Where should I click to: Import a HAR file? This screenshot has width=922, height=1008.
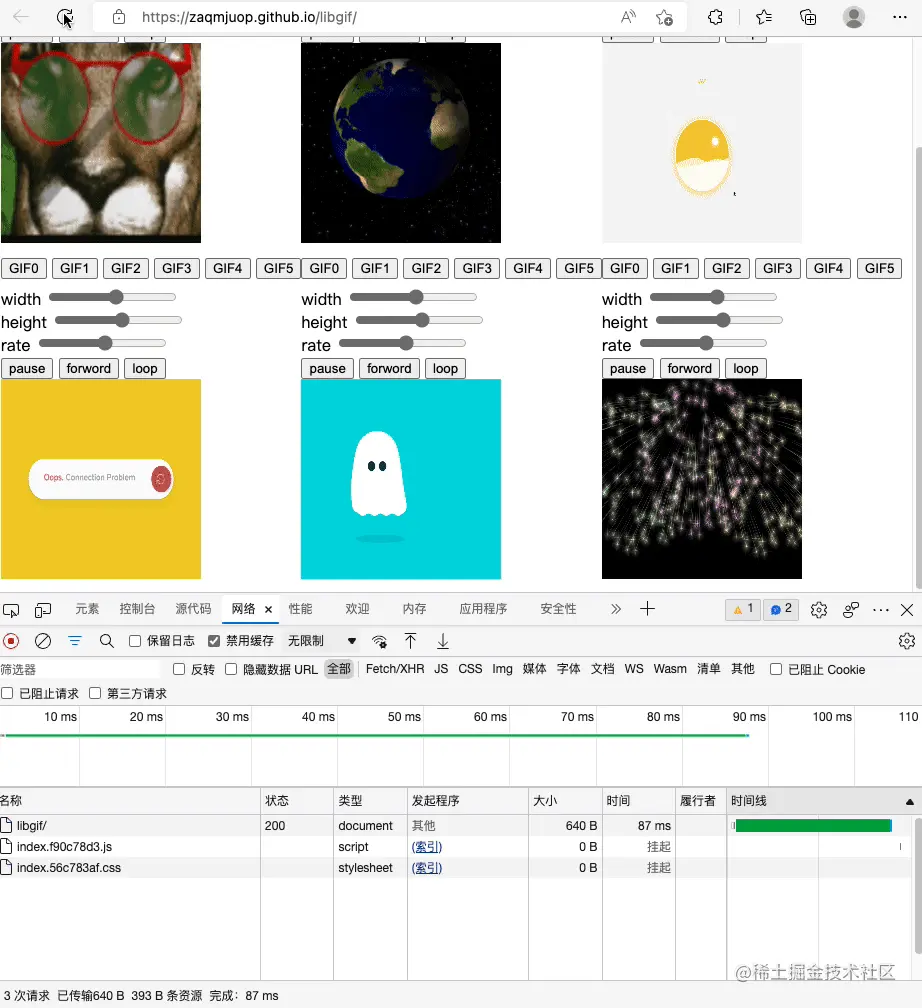click(411, 641)
